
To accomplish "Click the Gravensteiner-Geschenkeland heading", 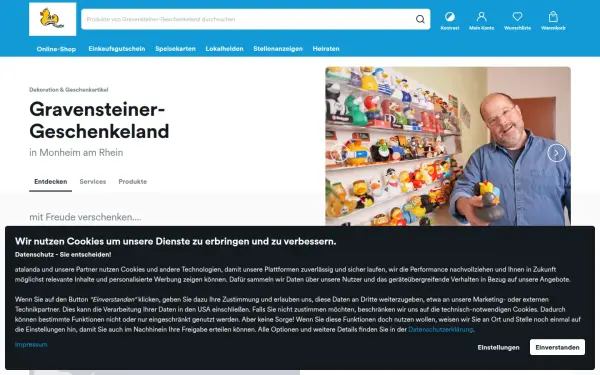I will 99,120.
